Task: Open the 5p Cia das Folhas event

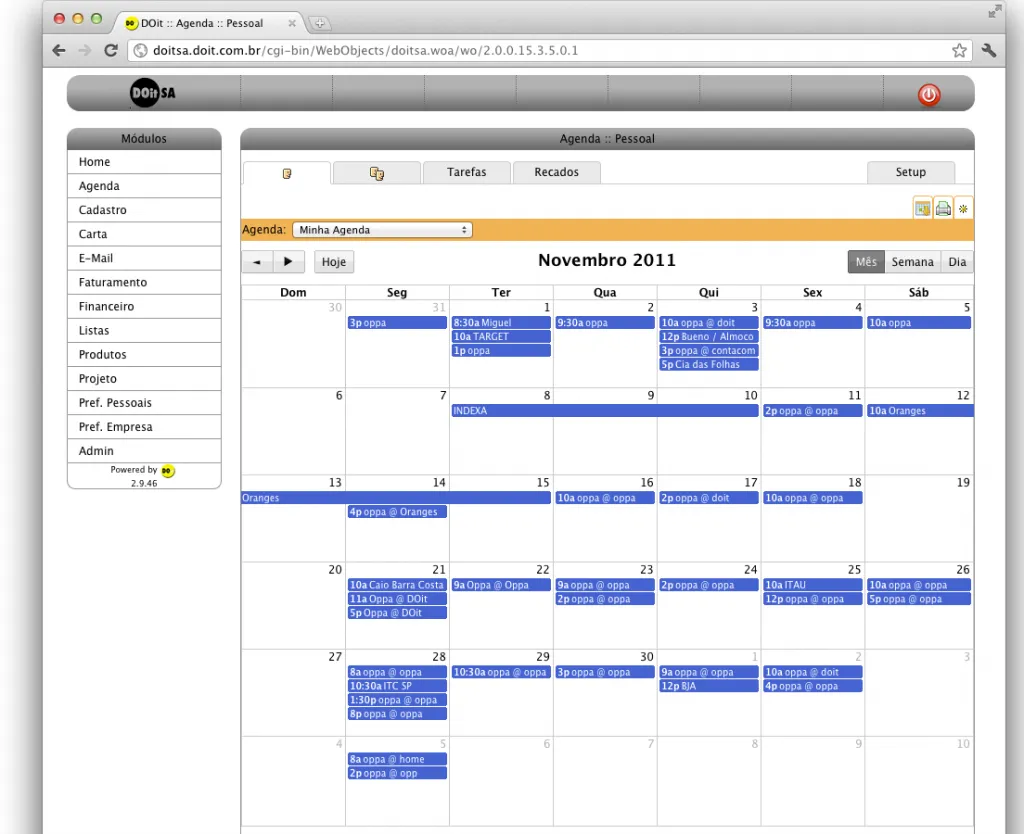Action: pos(709,364)
